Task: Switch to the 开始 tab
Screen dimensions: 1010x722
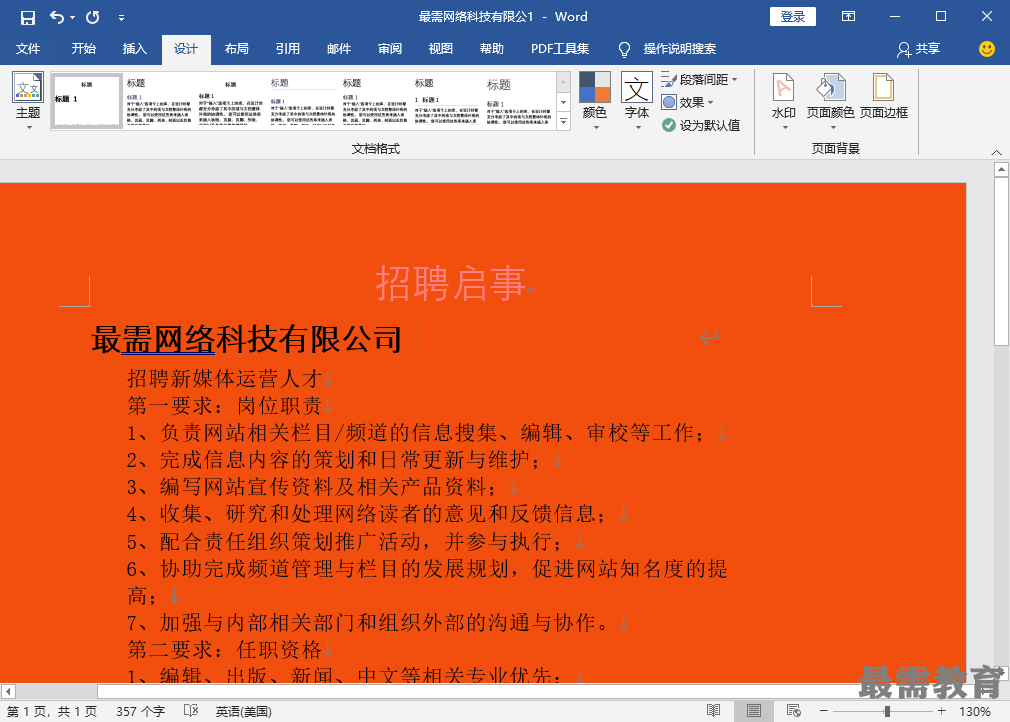Action: pos(83,49)
